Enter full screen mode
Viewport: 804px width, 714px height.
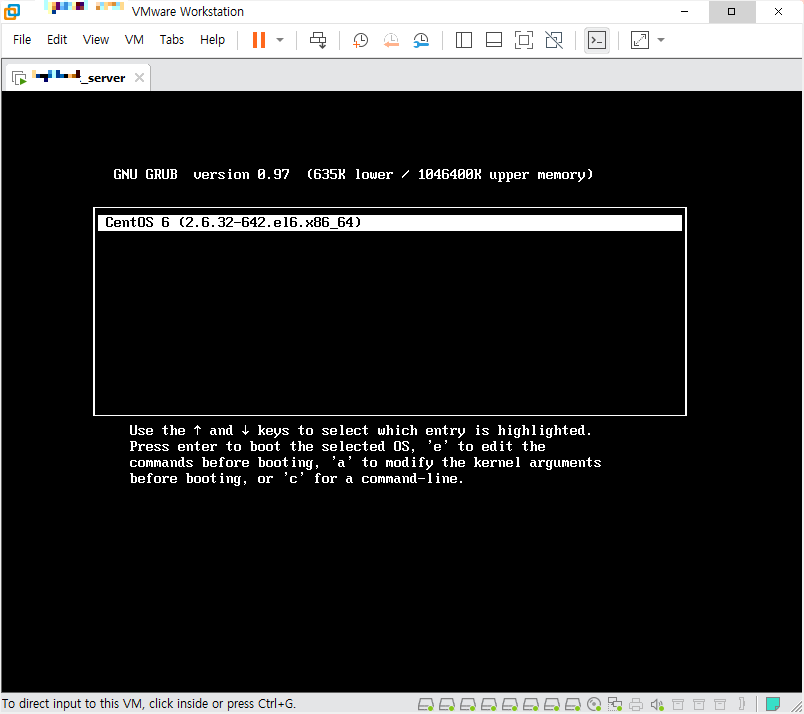524,40
